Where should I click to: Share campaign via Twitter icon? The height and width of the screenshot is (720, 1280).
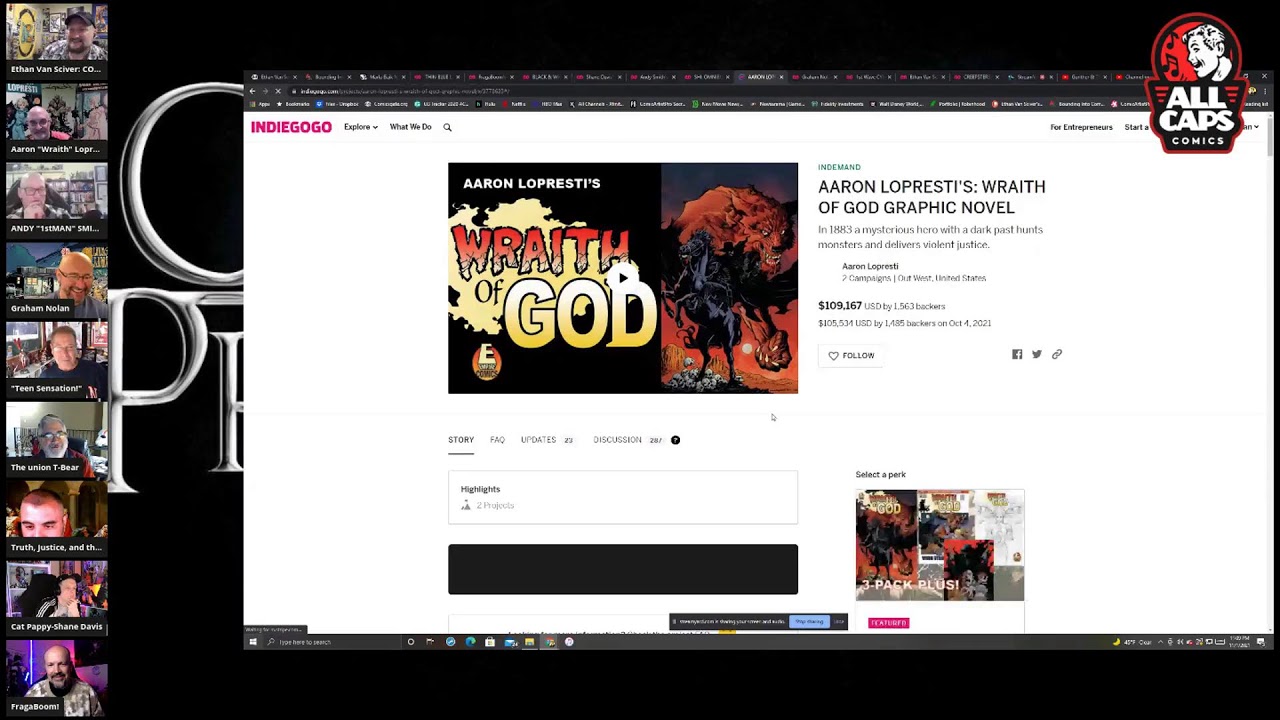(1037, 354)
